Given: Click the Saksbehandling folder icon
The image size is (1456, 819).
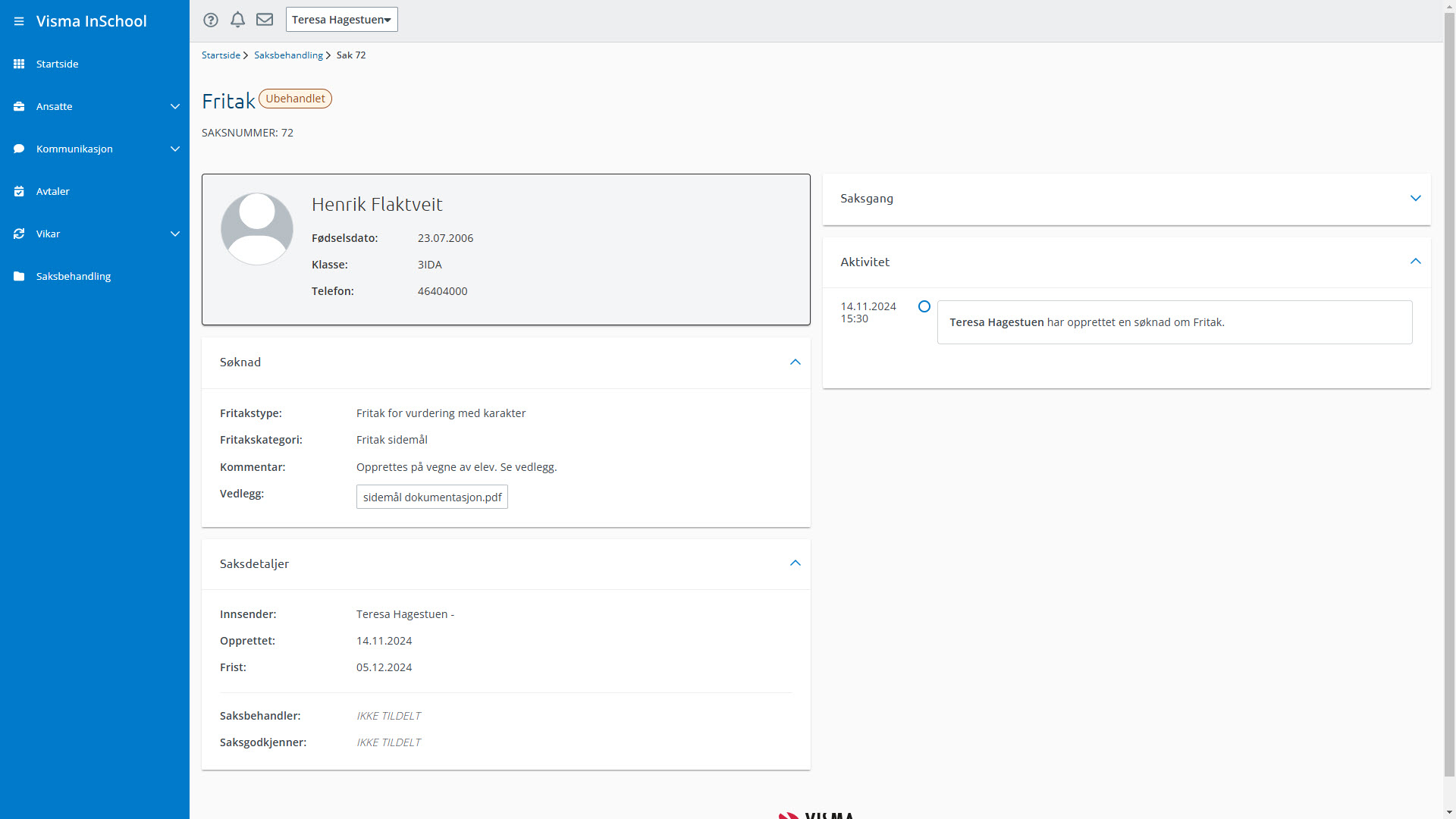Looking at the screenshot, I should [x=19, y=276].
